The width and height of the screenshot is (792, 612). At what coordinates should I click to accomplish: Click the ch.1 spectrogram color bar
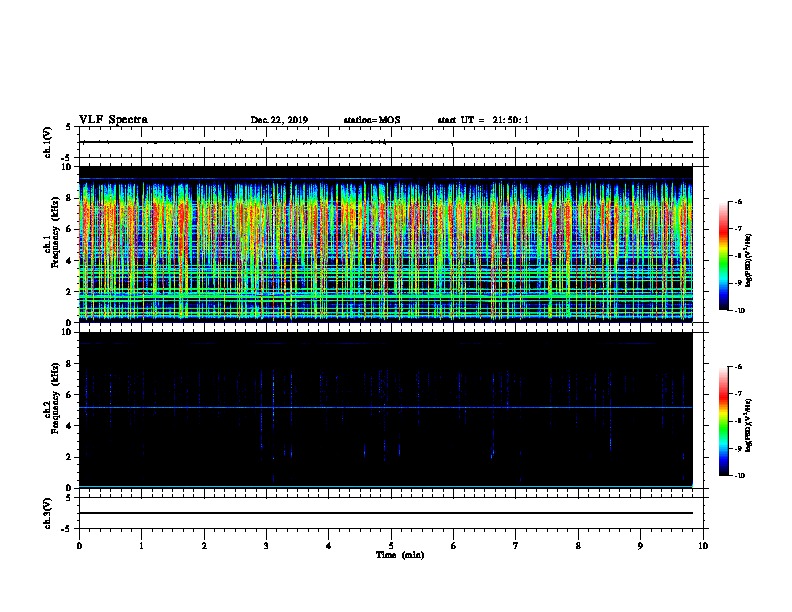(x=724, y=256)
